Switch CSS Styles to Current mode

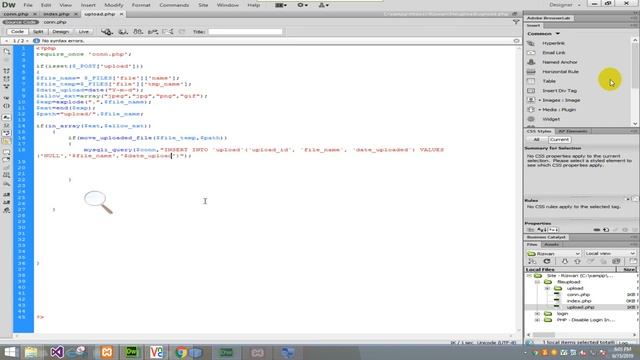pyautogui.click(x=559, y=140)
